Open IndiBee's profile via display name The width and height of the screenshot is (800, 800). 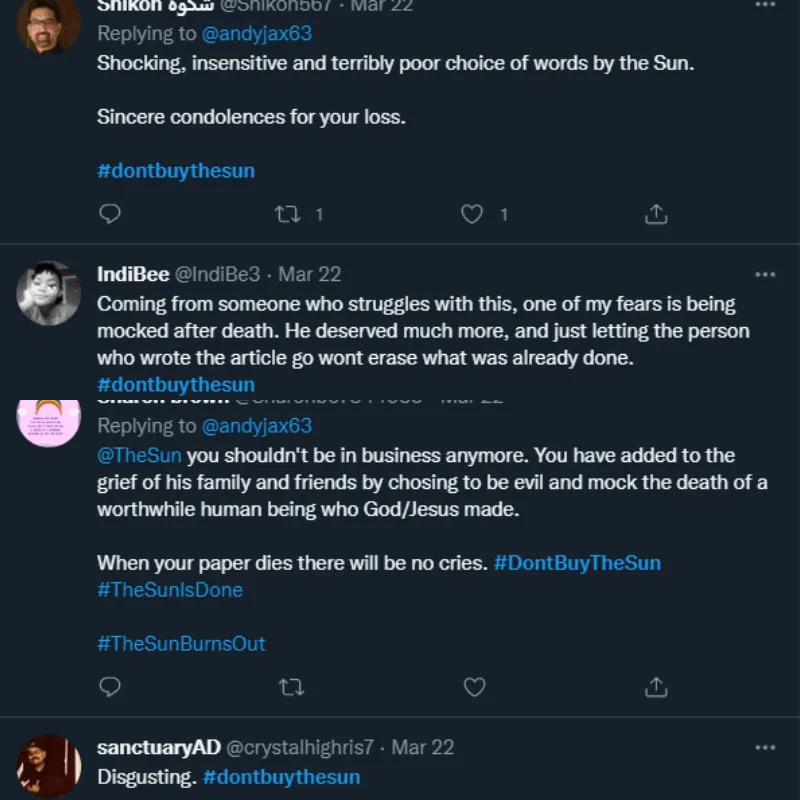(x=132, y=275)
